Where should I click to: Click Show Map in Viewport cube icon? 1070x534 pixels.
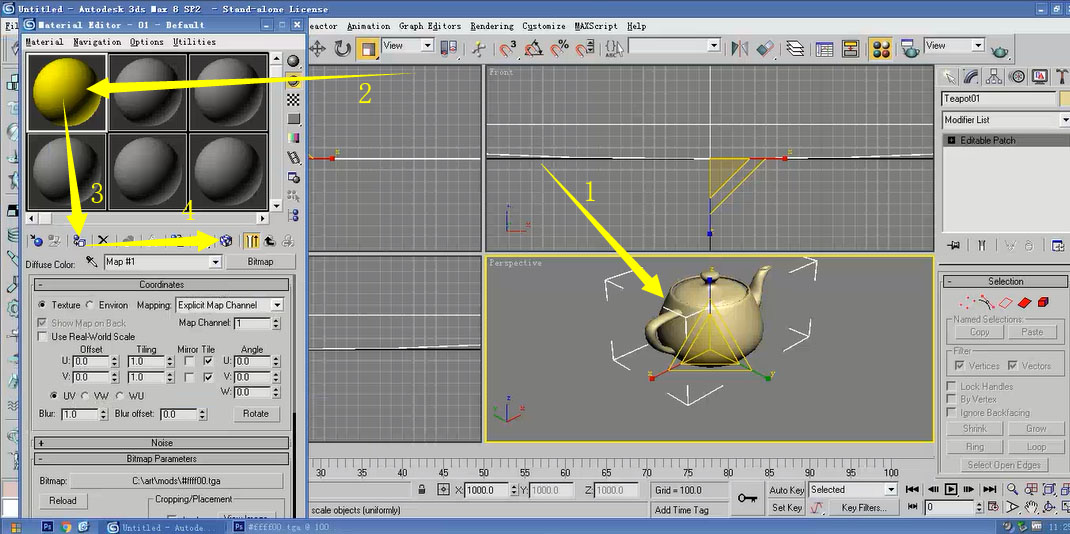227,240
